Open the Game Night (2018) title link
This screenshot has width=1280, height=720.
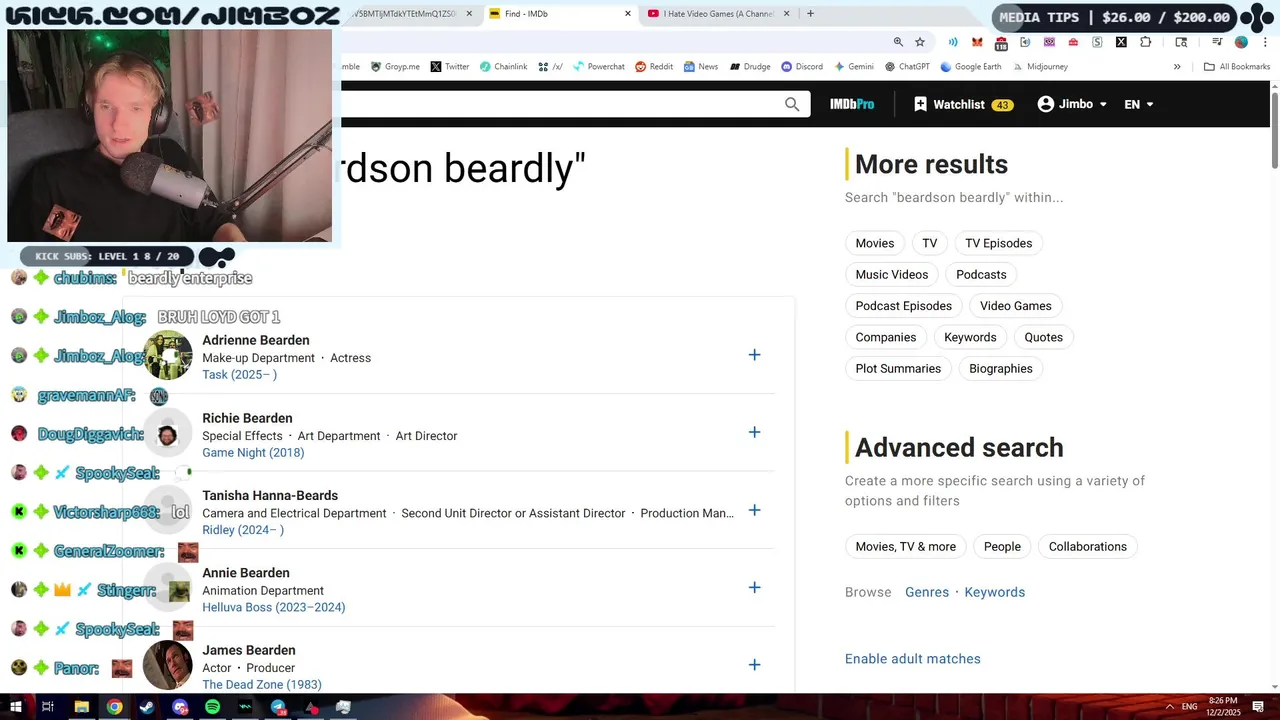[253, 453]
